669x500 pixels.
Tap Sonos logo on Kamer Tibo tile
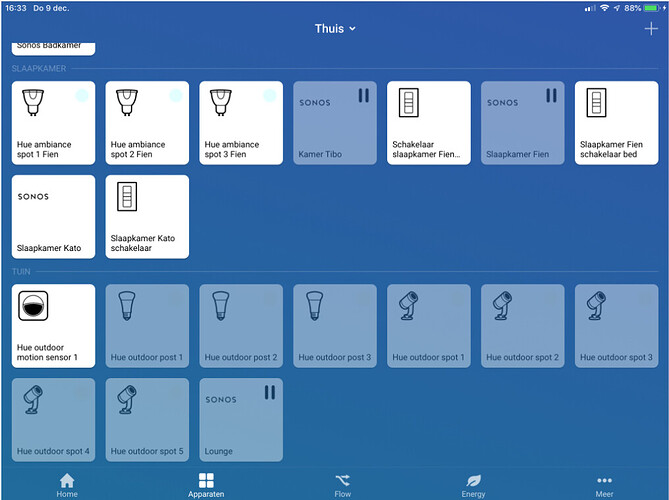pos(315,103)
